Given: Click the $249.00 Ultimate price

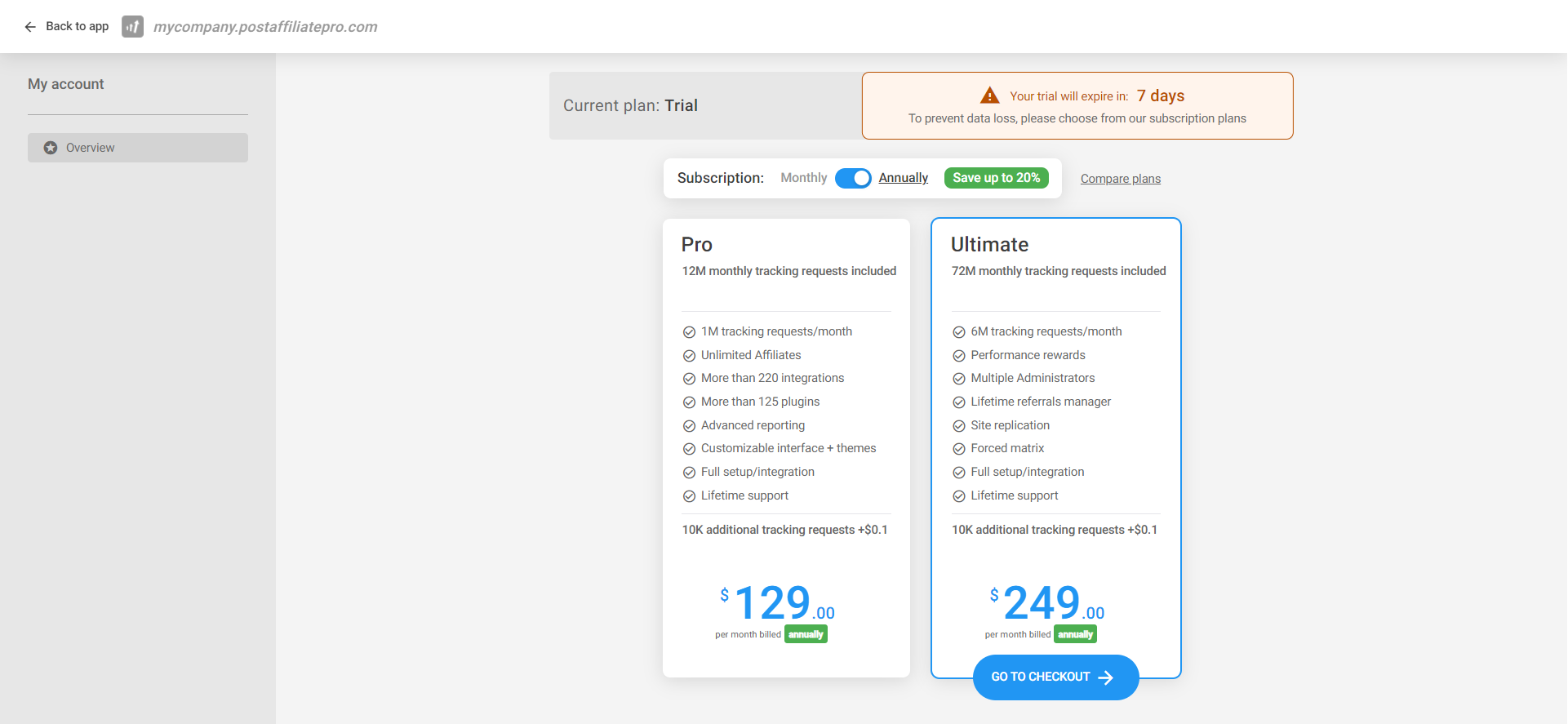Looking at the screenshot, I should pyautogui.click(x=1047, y=603).
